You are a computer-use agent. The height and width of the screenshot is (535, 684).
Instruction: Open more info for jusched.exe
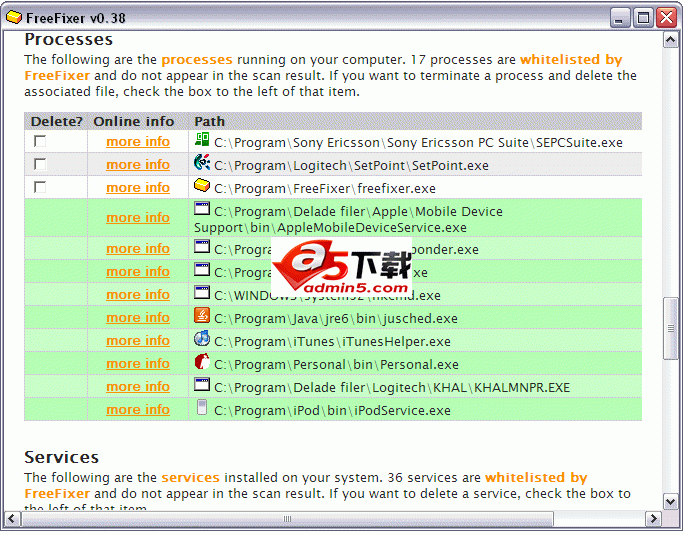[x=138, y=318]
